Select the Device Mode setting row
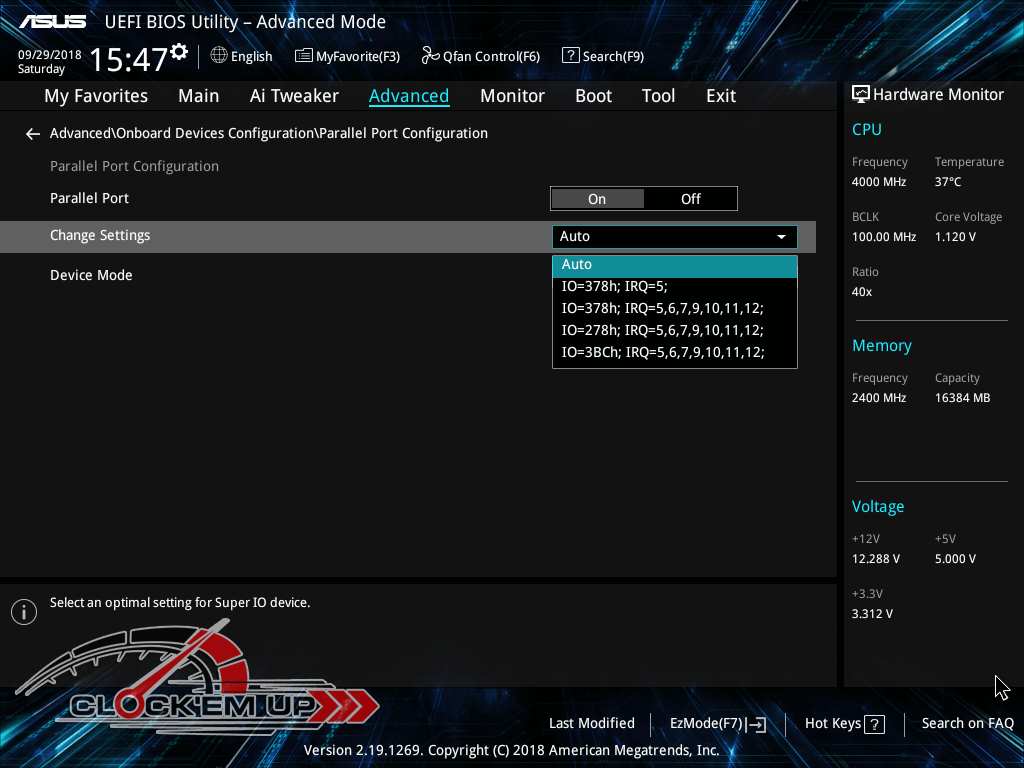Image resolution: width=1024 pixels, height=768 pixels. coord(91,275)
